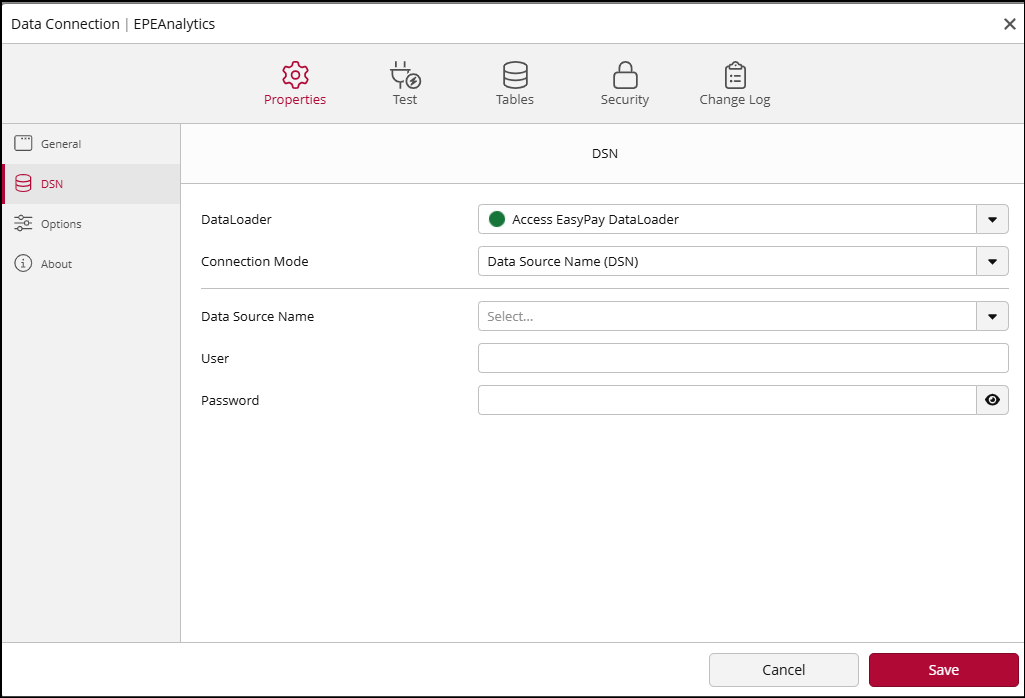Expand the DataLoader dropdown
Screen dimensions: 1025x698
[x=992, y=219]
